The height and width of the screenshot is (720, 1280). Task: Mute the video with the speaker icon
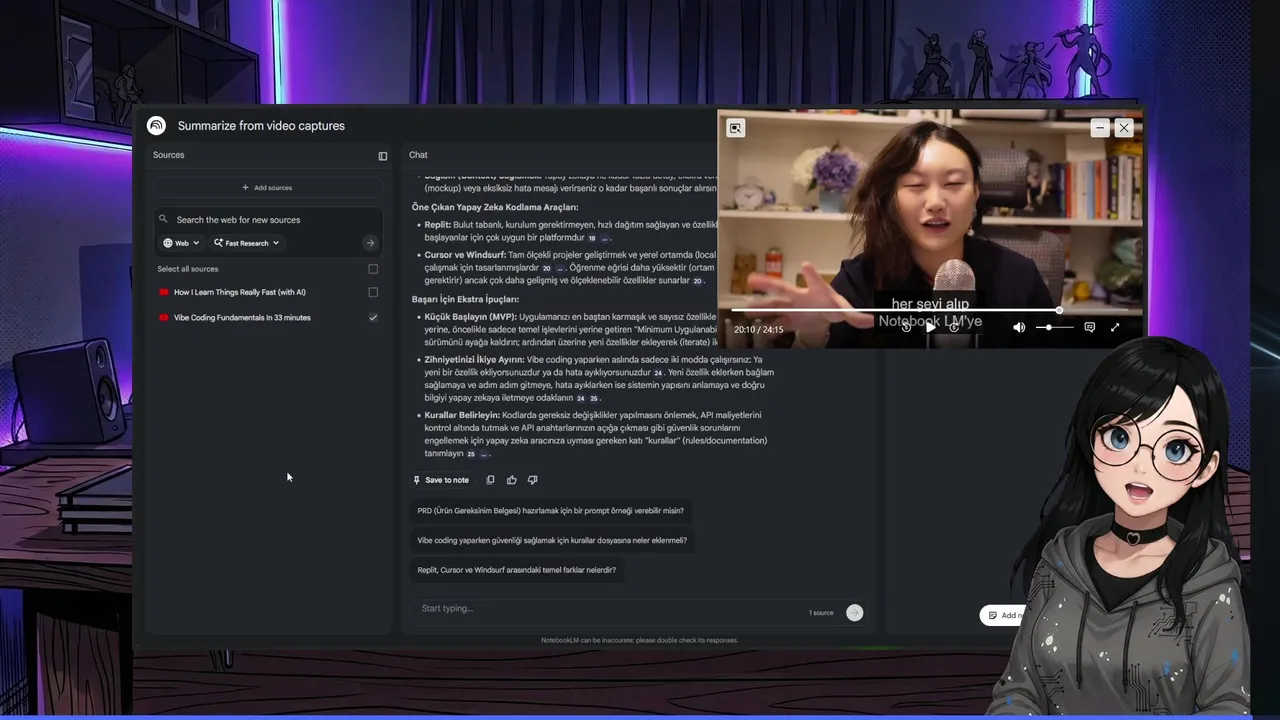1019,327
